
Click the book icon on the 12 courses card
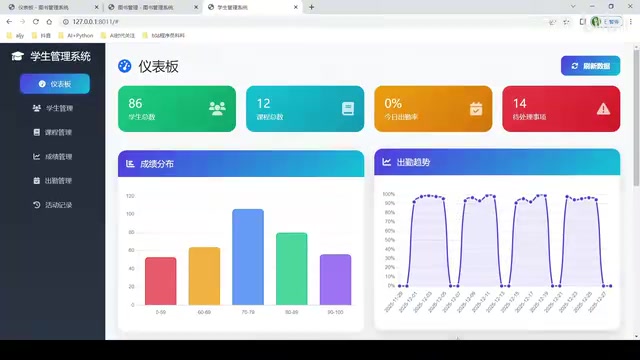(x=348, y=109)
